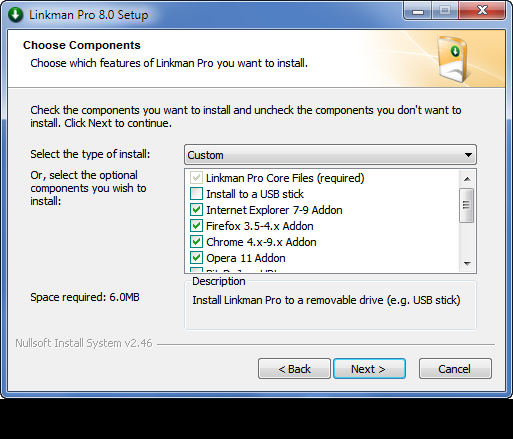Uncheck Firefox 3.5-4.x Addon
The width and height of the screenshot is (513, 439).
coord(196,226)
